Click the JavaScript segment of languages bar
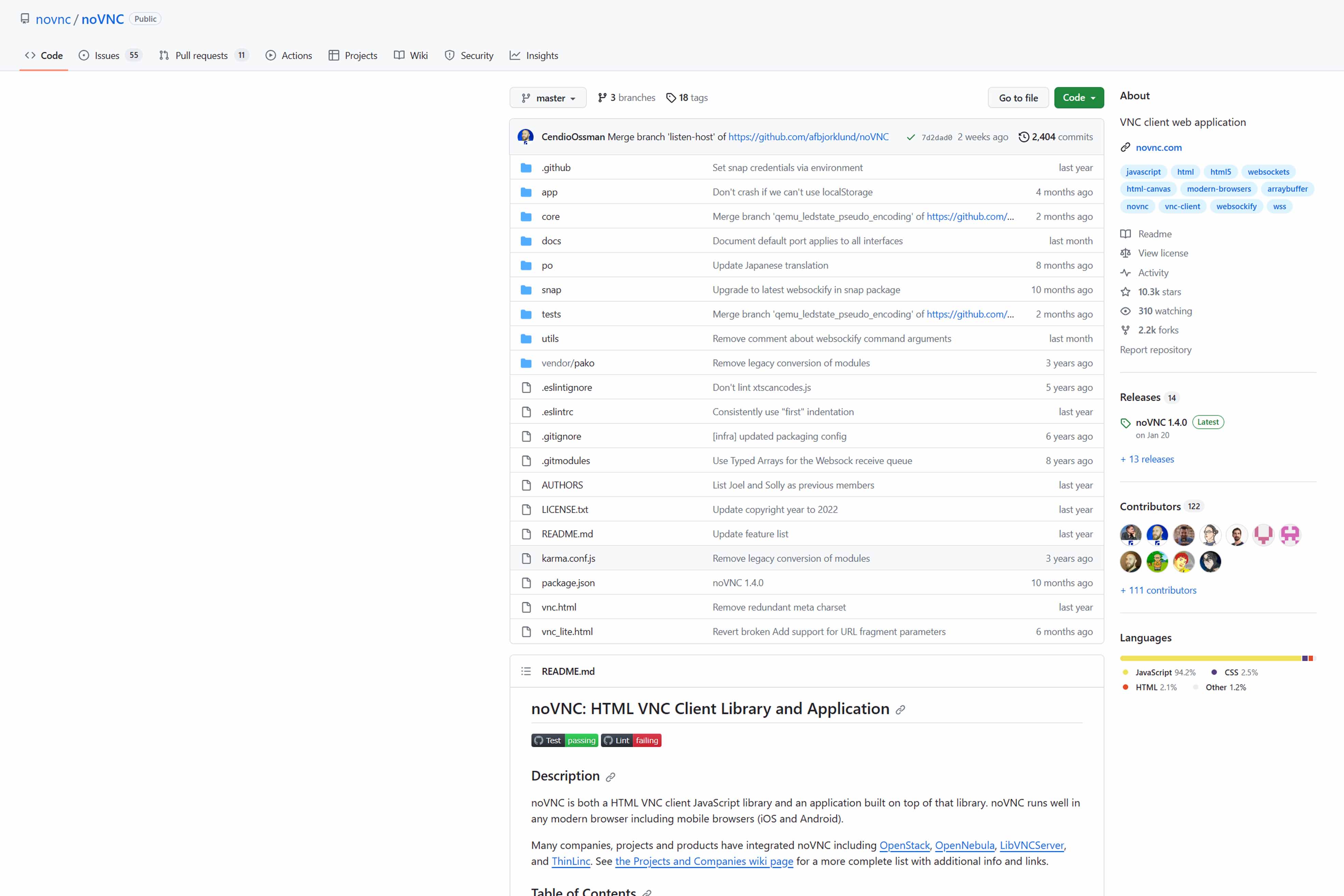Image resolution: width=1344 pixels, height=896 pixels. click(1210, 658)
